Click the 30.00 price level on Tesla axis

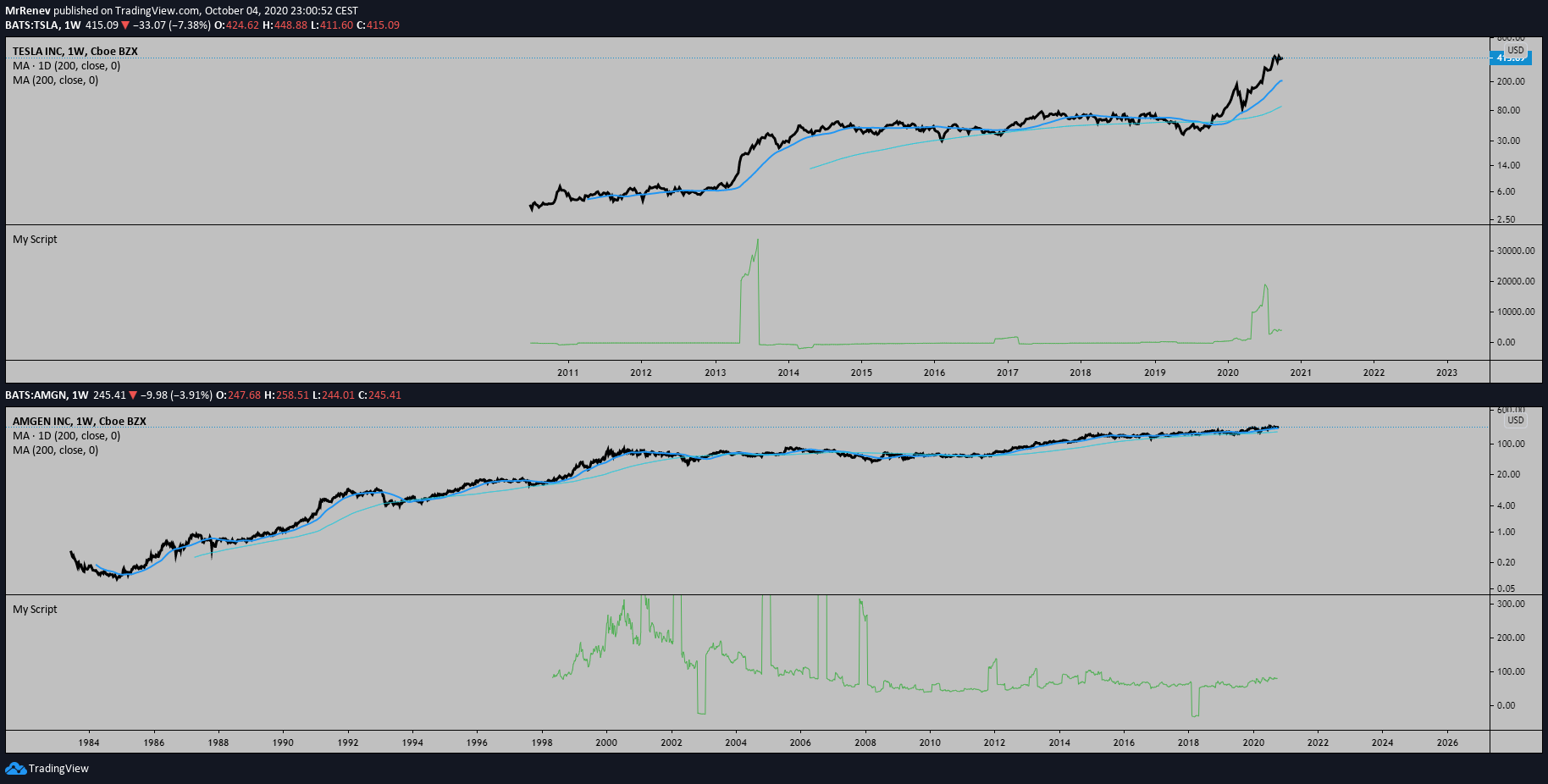coord(1508,141)
